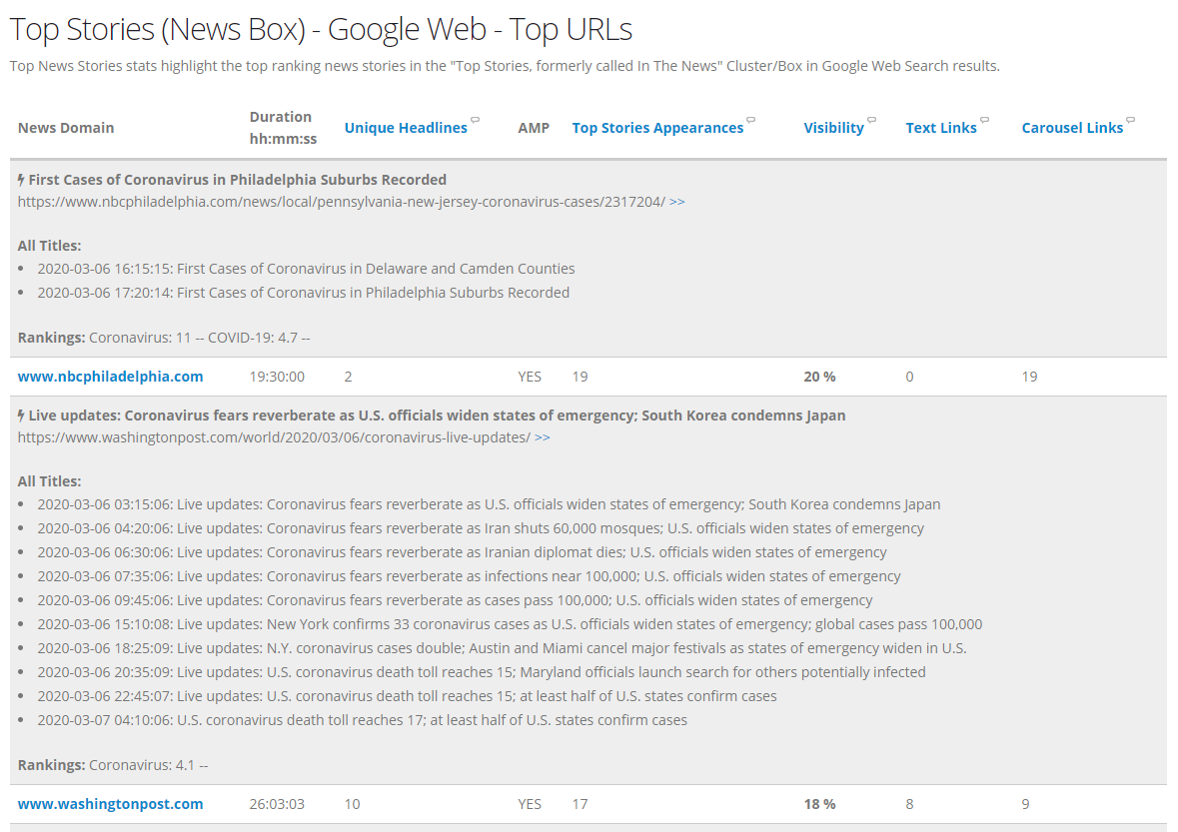Click duration value 19:30:00
Screen dimensions: 1178x832
tap(277, 377)
